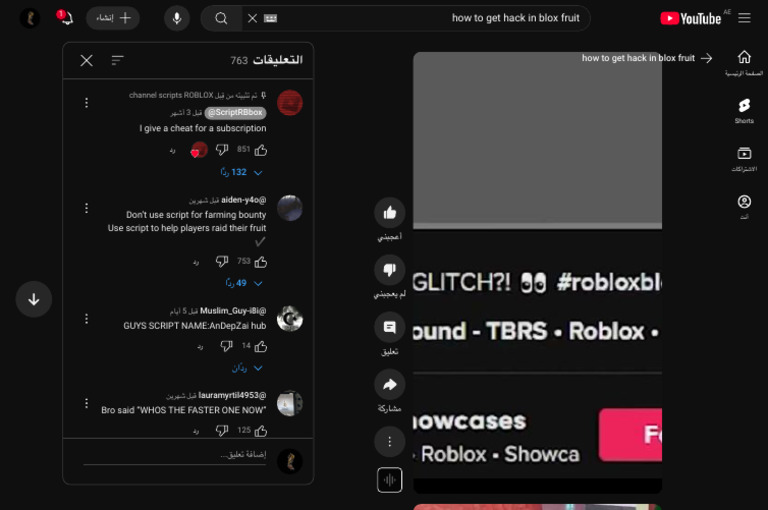Image resolution: width=768 pixels, height=510 pixels.
Task: Go back to search results arrow
Action: coord(706,58)
